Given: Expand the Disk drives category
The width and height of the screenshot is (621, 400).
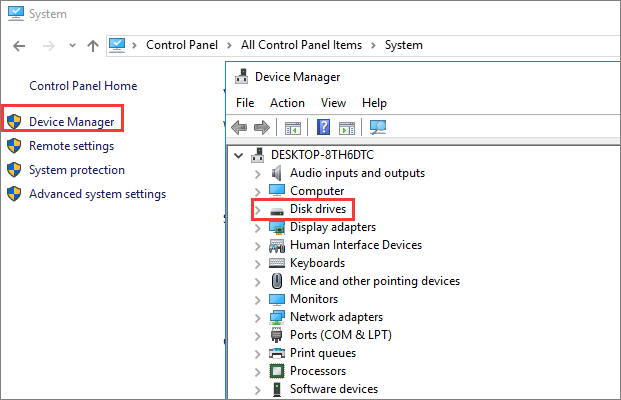Looking at the screenshot, I should 258,209.
